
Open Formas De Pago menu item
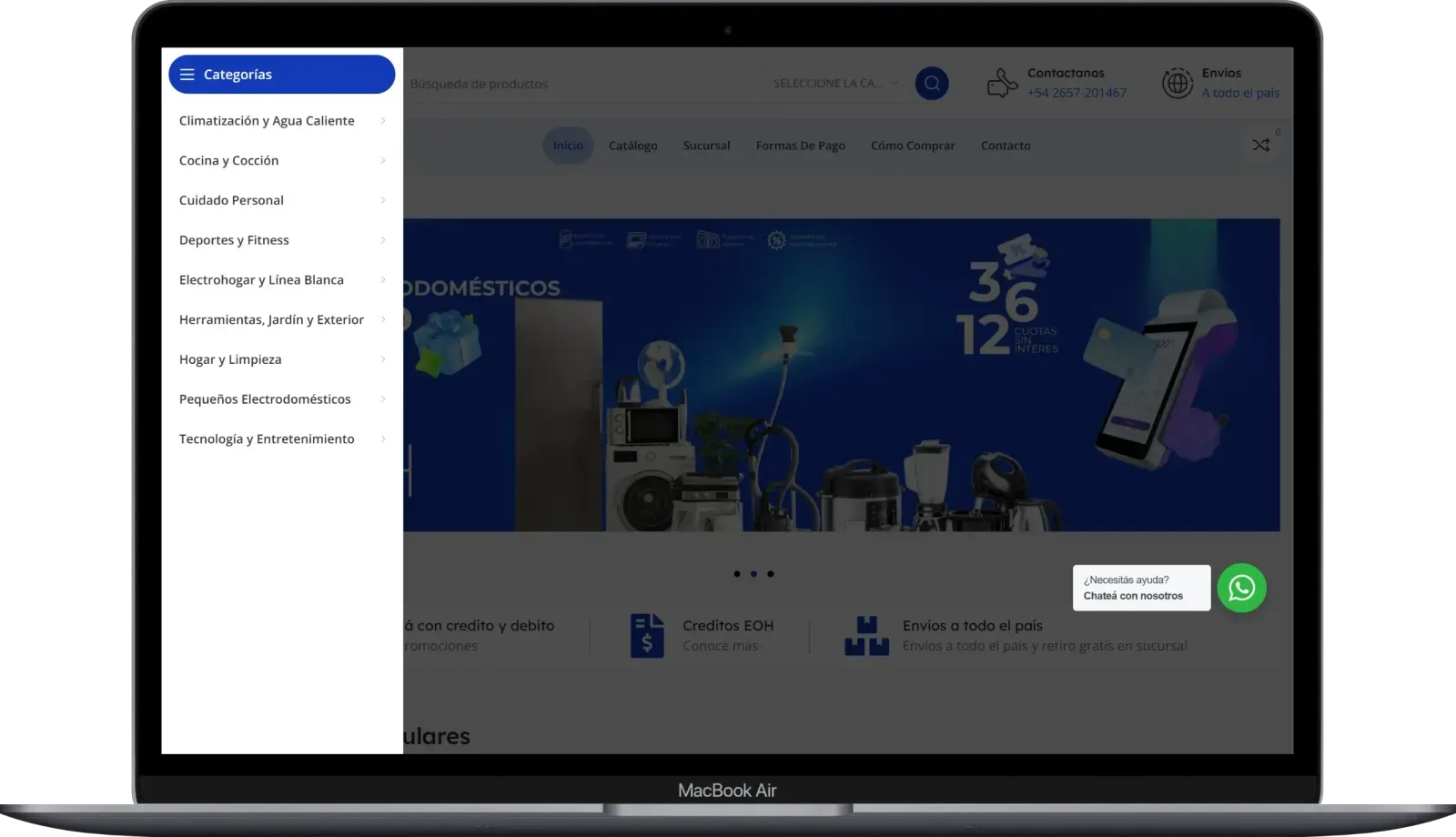(x=800, y=146)
